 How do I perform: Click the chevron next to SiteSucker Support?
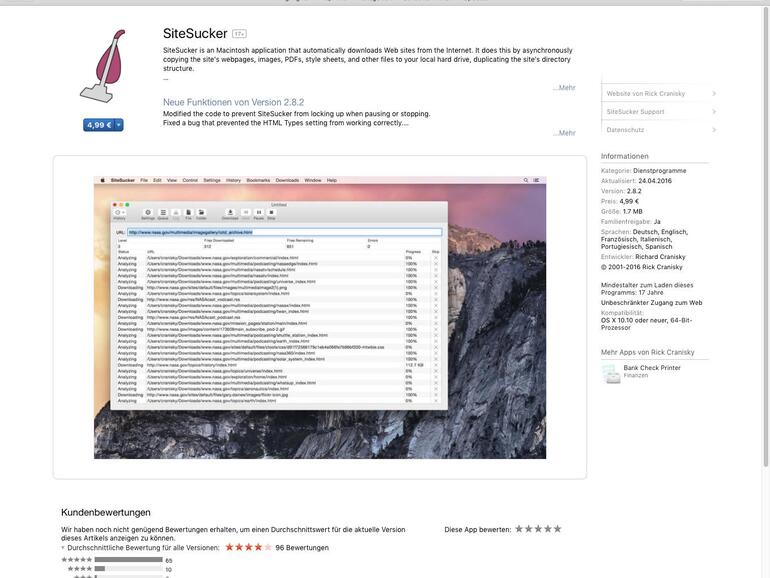pos(714,111)
